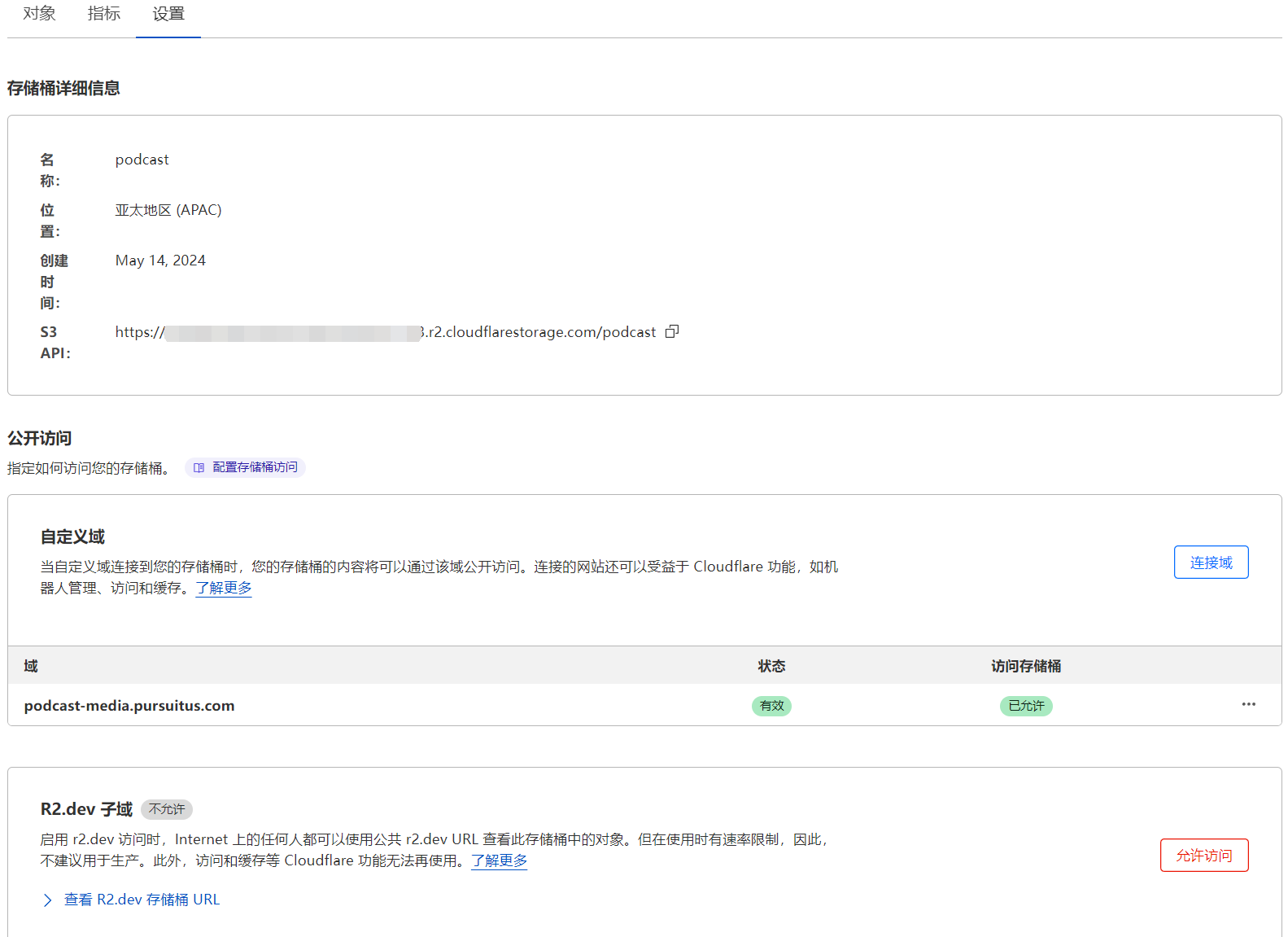Image resolution: width=1288 pixels, height=937 pixels.
Task: Select the podcast-media.pursuitus.com domain text
Action: coord(129,706)
